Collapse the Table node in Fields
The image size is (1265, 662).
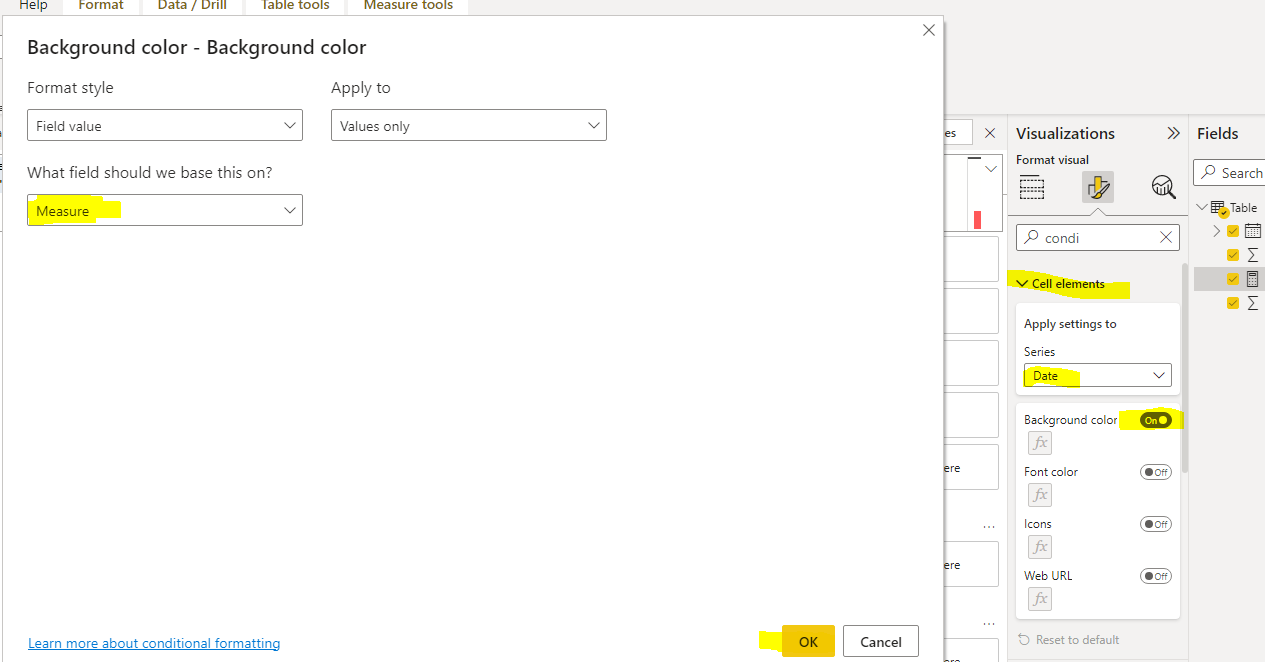[x=1203, y=208]
